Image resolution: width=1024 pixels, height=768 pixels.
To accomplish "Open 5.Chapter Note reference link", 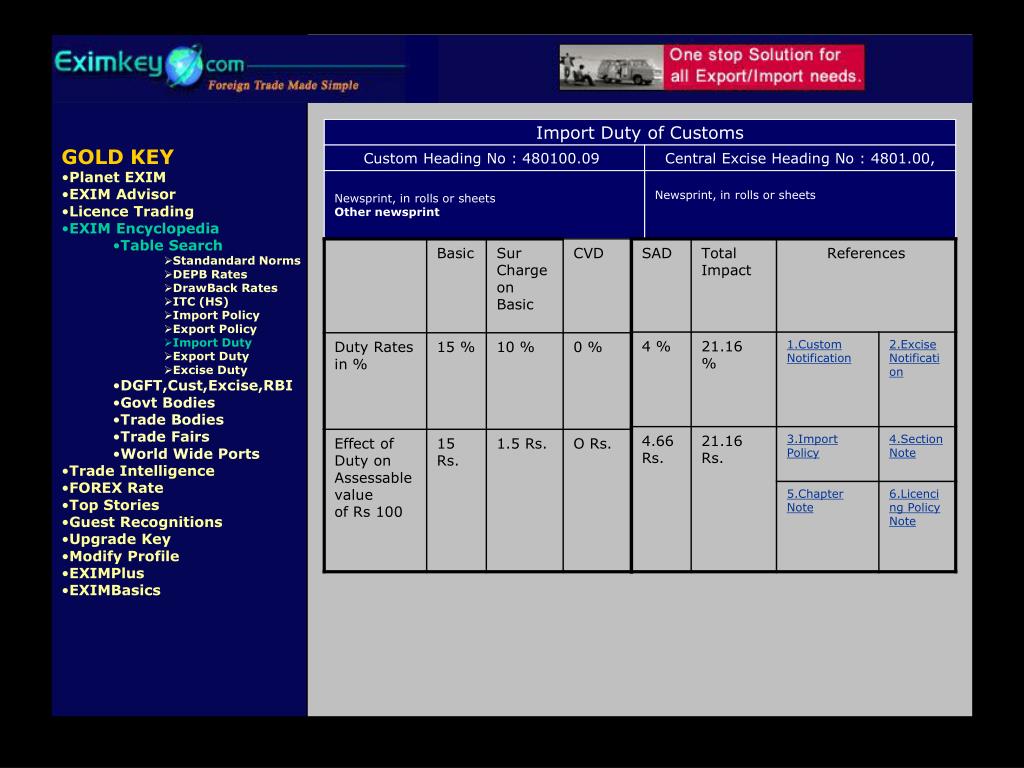I will [815, 501].
